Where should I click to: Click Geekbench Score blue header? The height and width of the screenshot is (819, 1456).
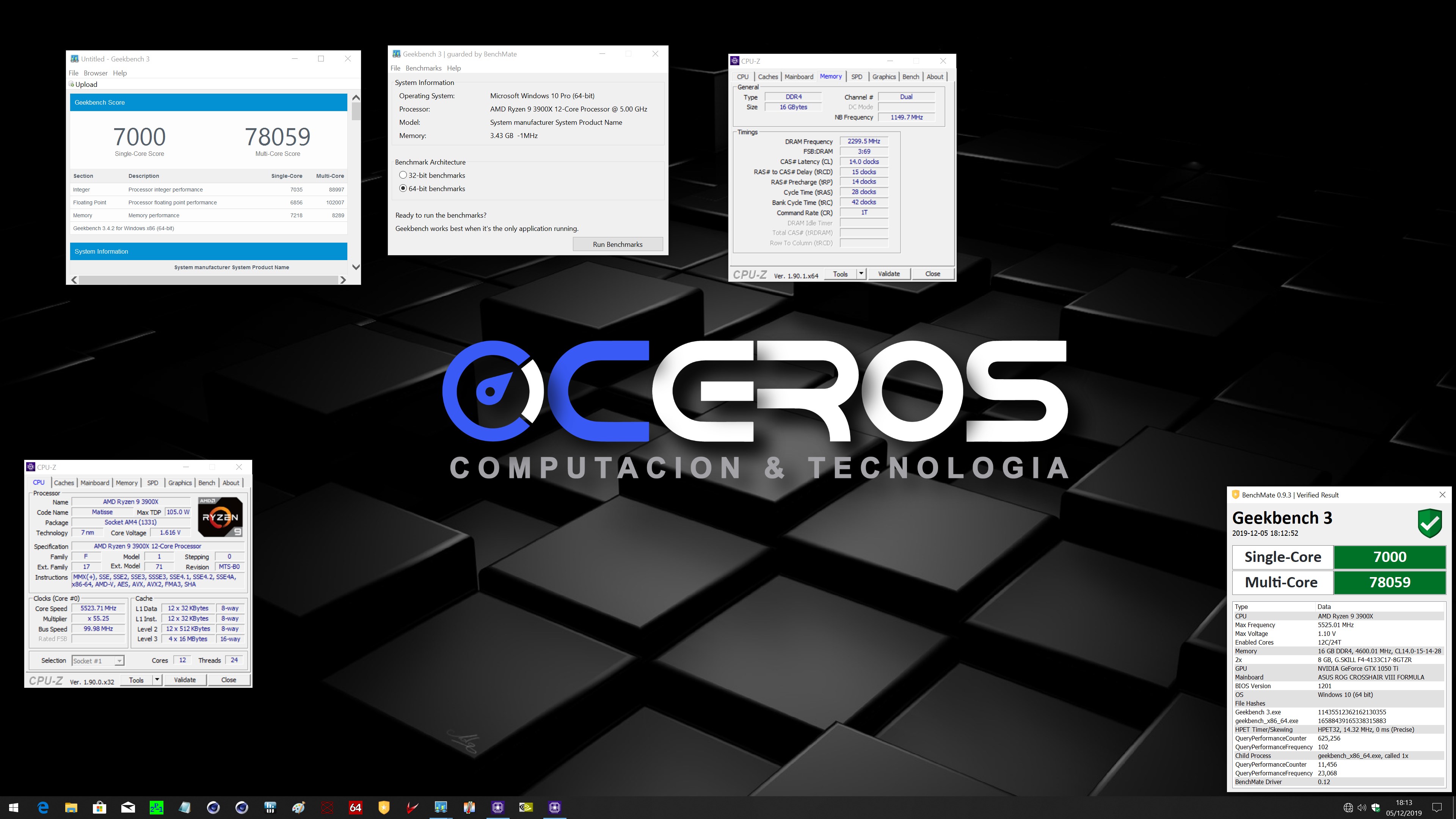click(209, 102)
